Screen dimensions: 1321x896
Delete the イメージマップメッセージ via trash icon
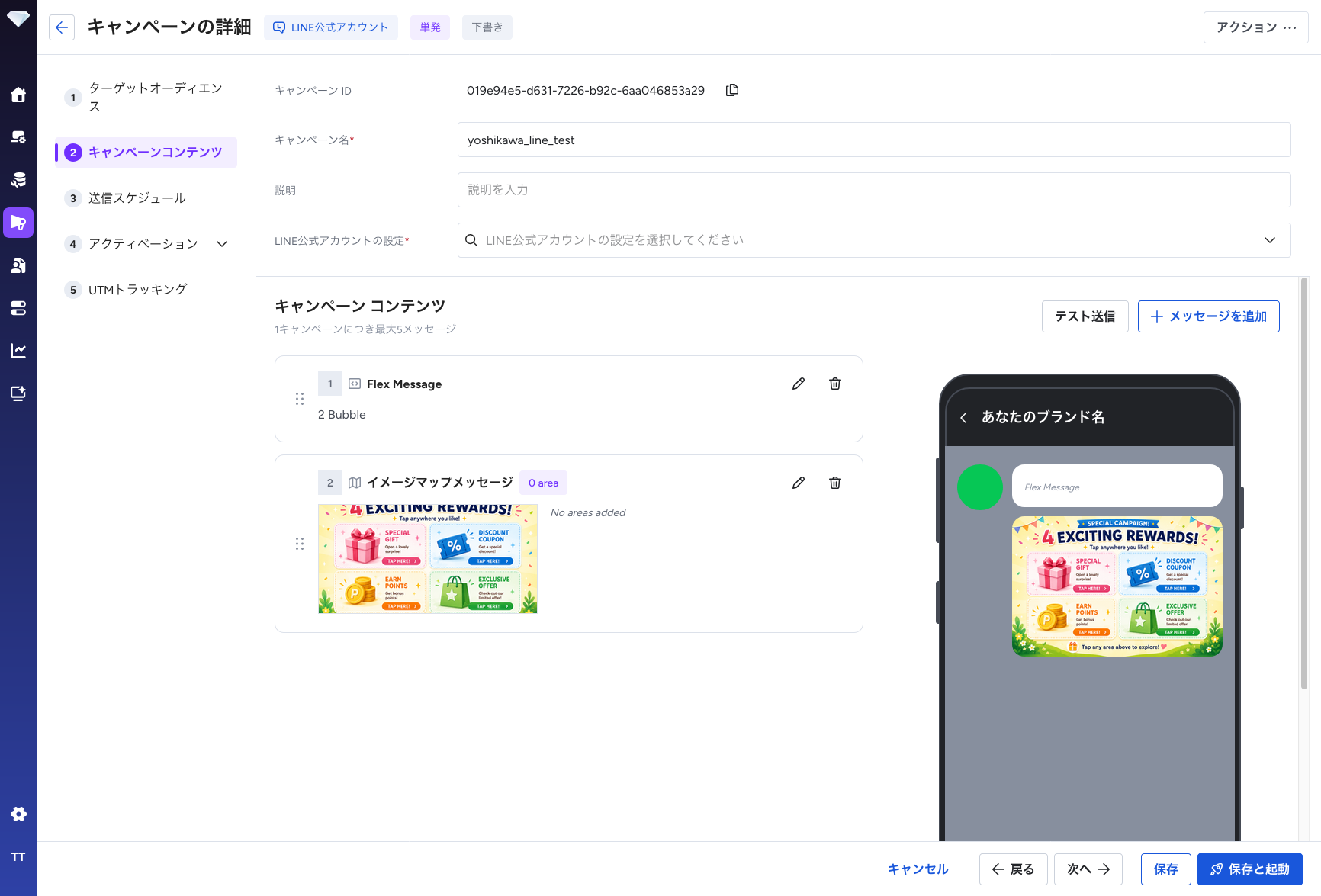click(835, 483)
